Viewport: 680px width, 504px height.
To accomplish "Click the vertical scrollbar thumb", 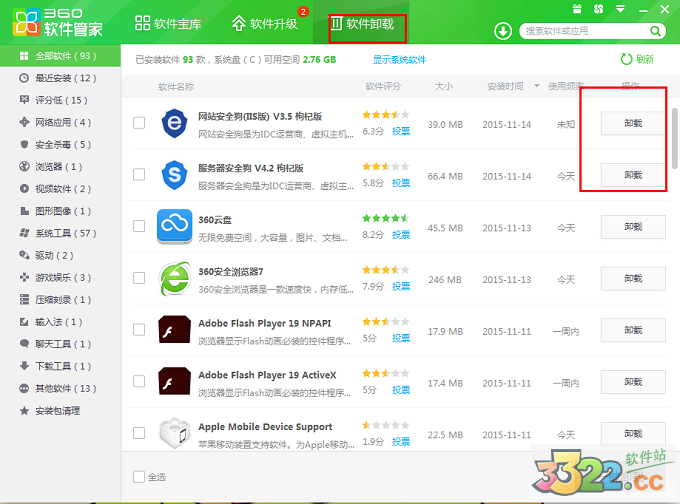I will [674, 138].
